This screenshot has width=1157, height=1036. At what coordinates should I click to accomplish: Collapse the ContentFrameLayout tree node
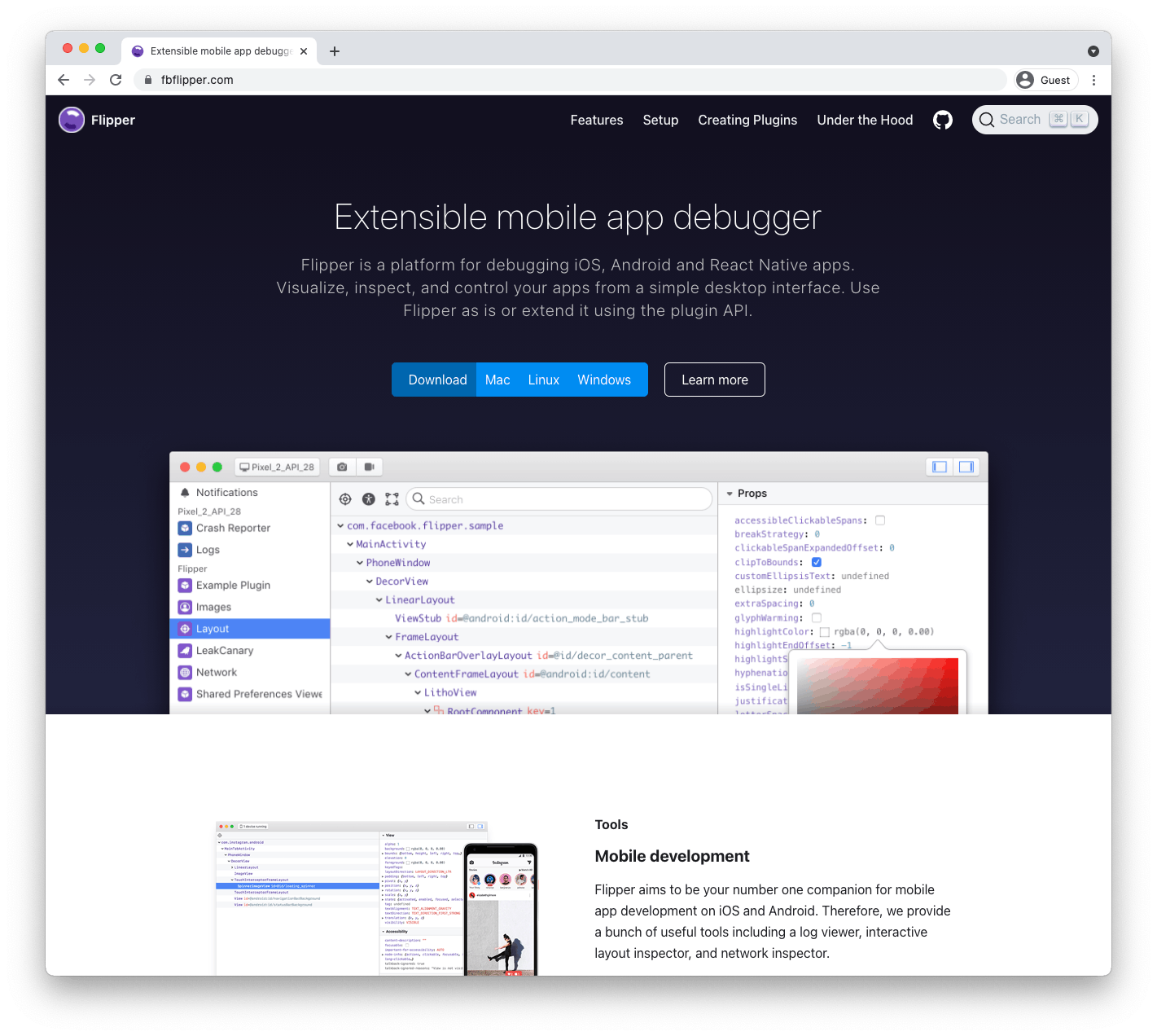pyautogui.click(x=409, y=674)
